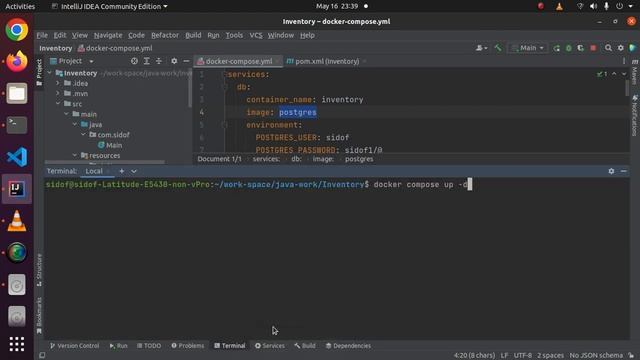Viewport: 640px width, 360px height.
Task: Open the VCS menu
Action: pyautogui.click(x=256, y=35)
